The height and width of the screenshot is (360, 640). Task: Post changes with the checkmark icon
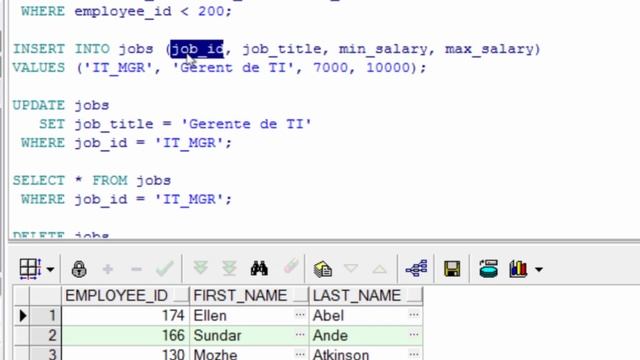165,269
